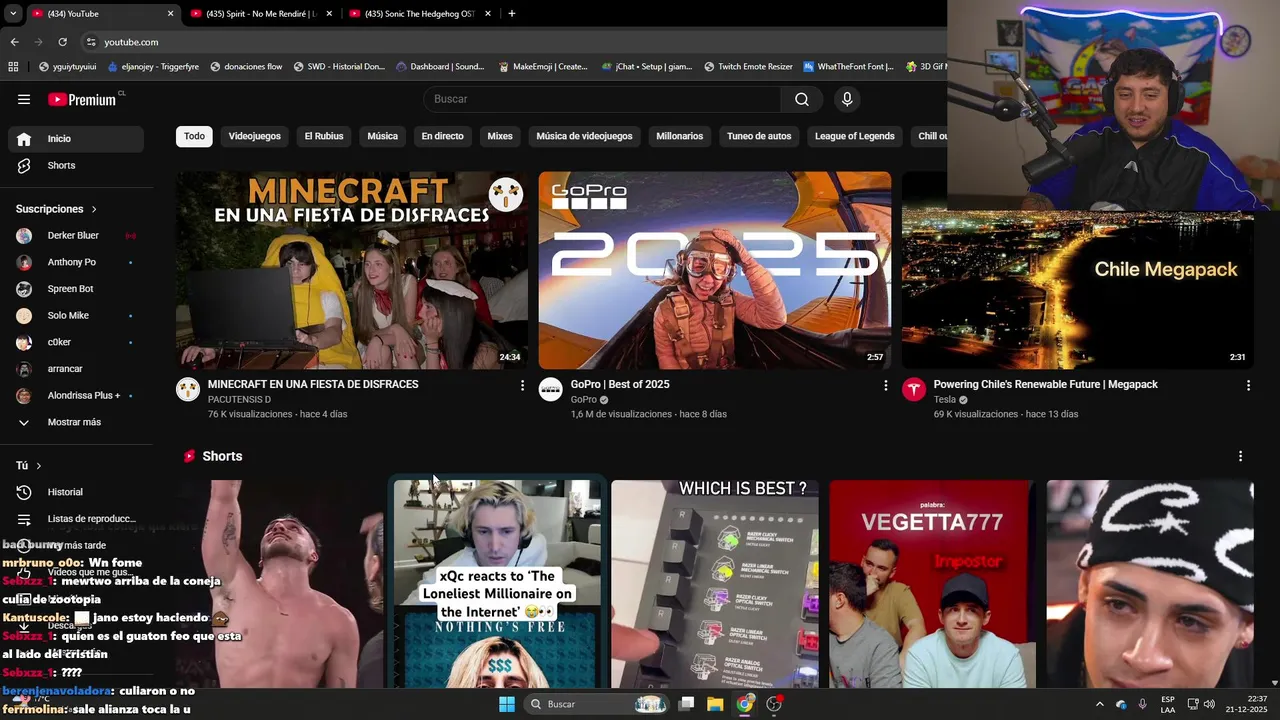Screen dimensions: 1280x720
Task: Open Spreen Bot subscription channel
Action: [x=76, y=289]
